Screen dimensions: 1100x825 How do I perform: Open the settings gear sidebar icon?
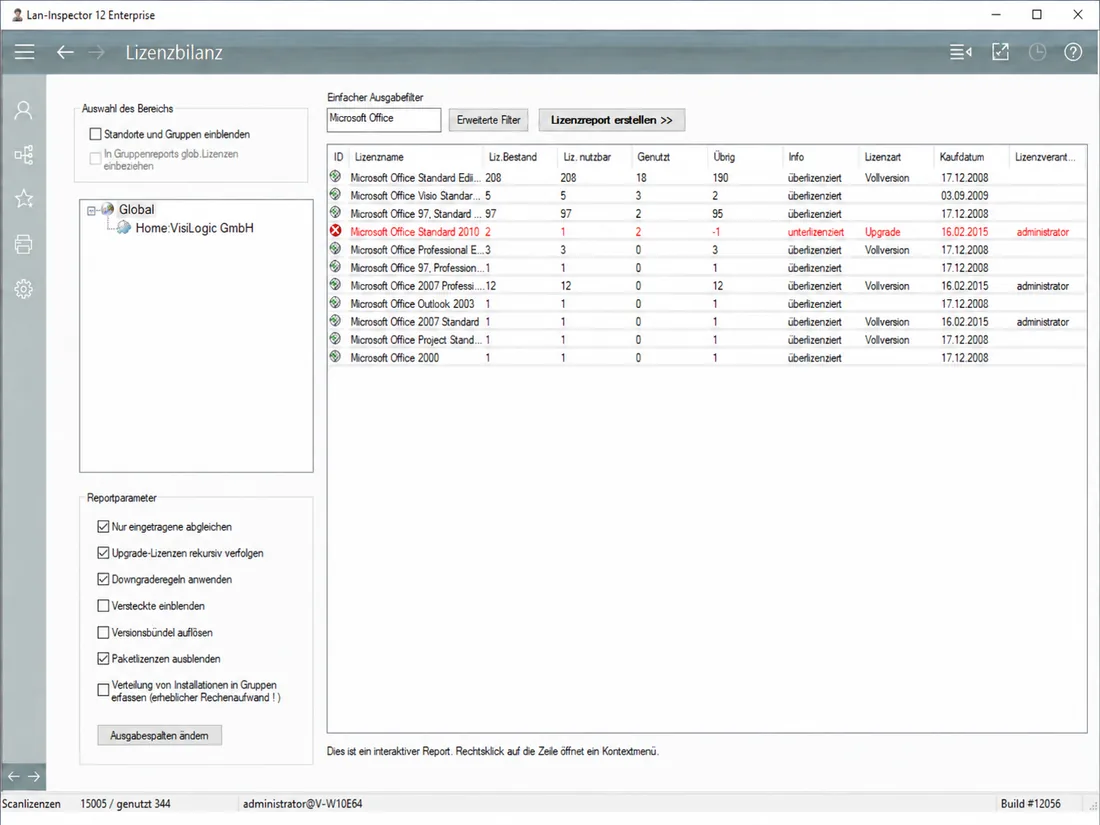tap(24, 289)
